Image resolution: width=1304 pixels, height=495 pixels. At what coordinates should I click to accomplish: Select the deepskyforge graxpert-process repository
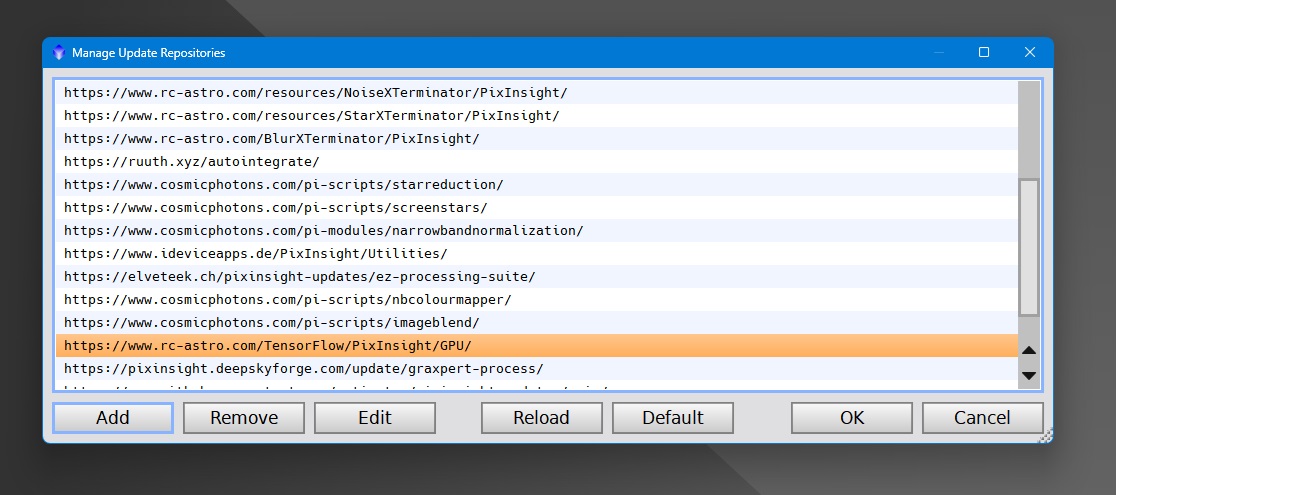click(536, 368)
